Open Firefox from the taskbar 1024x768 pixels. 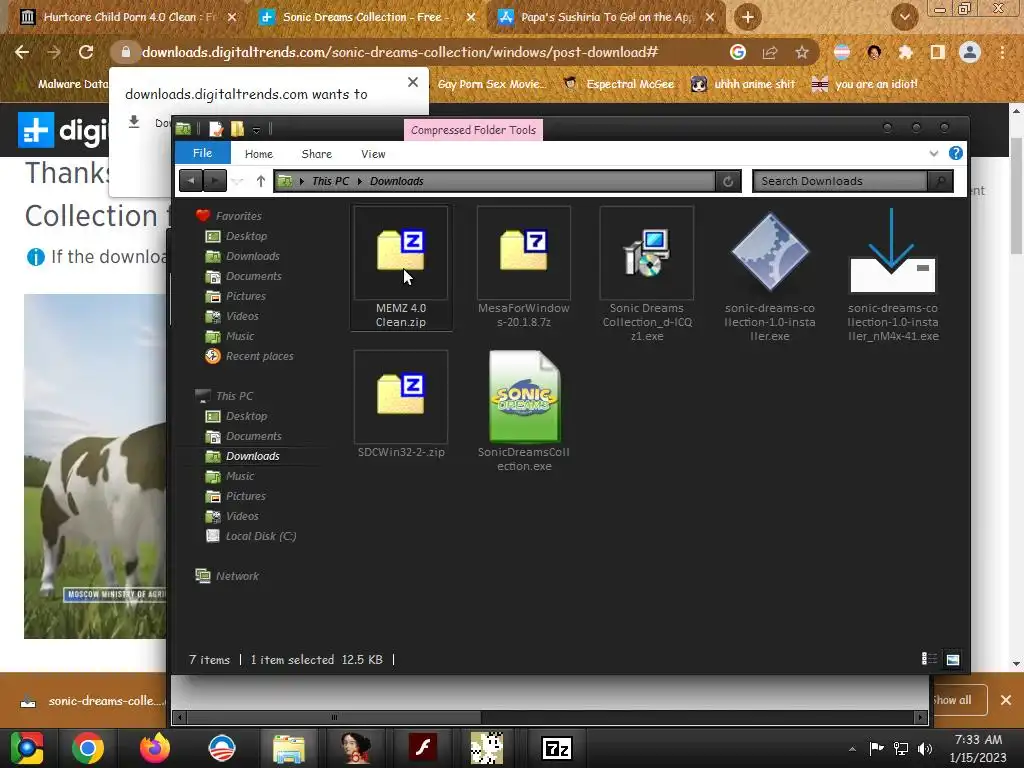click(155, 748)
